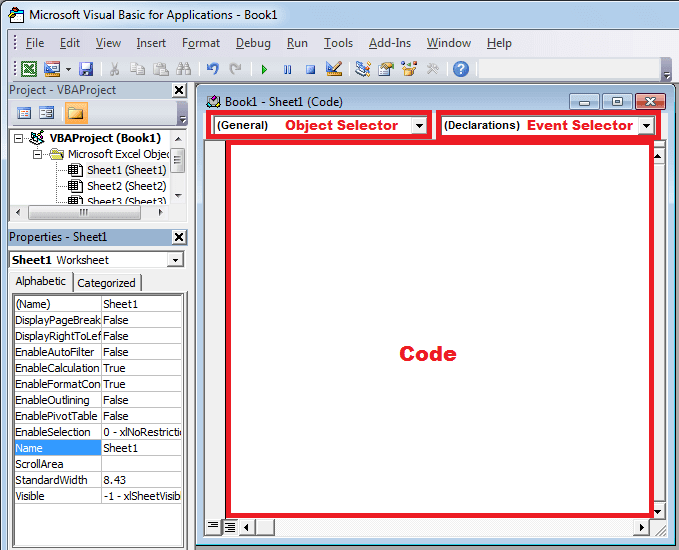
Task: Click View Object icon in Project pane
Action: click(46, 113)
